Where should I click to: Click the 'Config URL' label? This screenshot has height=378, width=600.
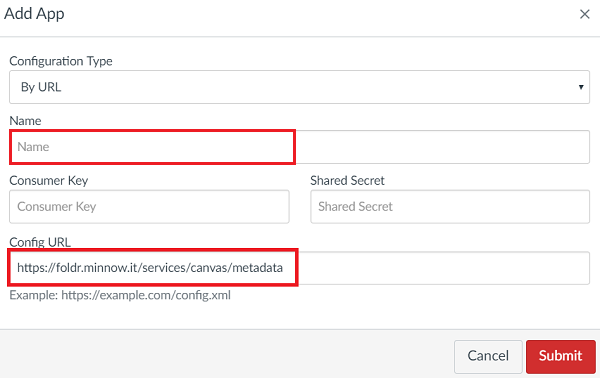click(40, 242)
